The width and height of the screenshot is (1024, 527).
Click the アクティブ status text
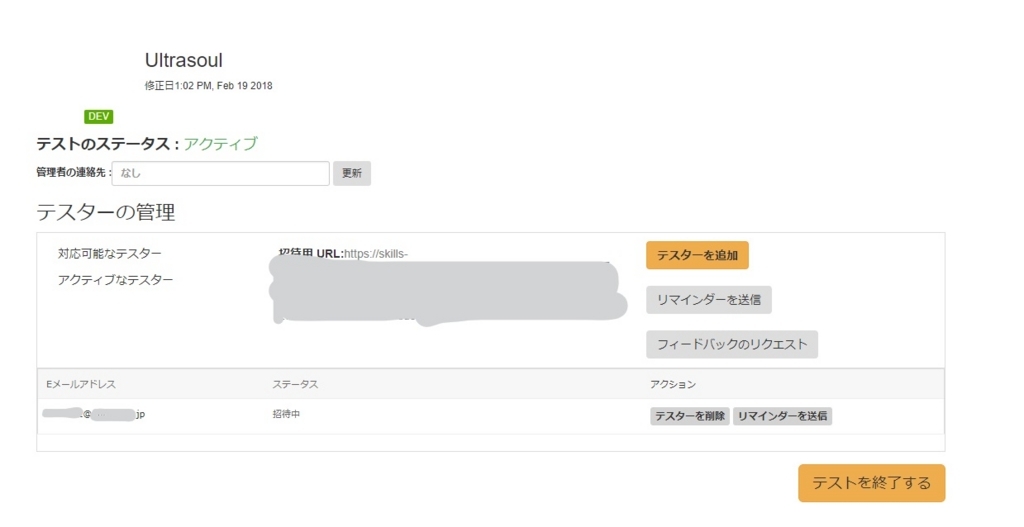[x=221, y=144]
